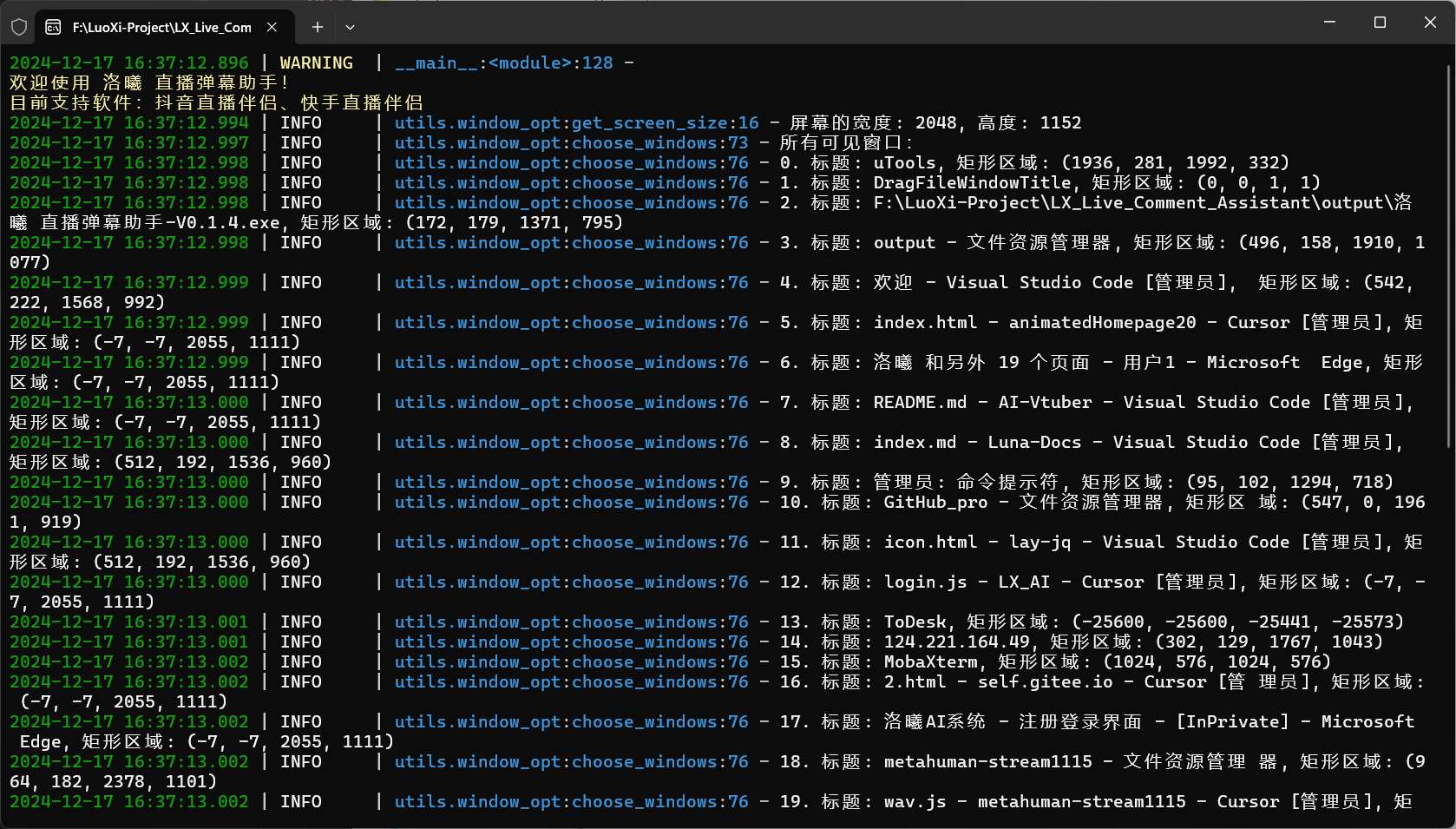1456x829 pixels.
Task: Select the F:\LuoXi-Project\LX_Live_Com tab
Action: point(161,27)
